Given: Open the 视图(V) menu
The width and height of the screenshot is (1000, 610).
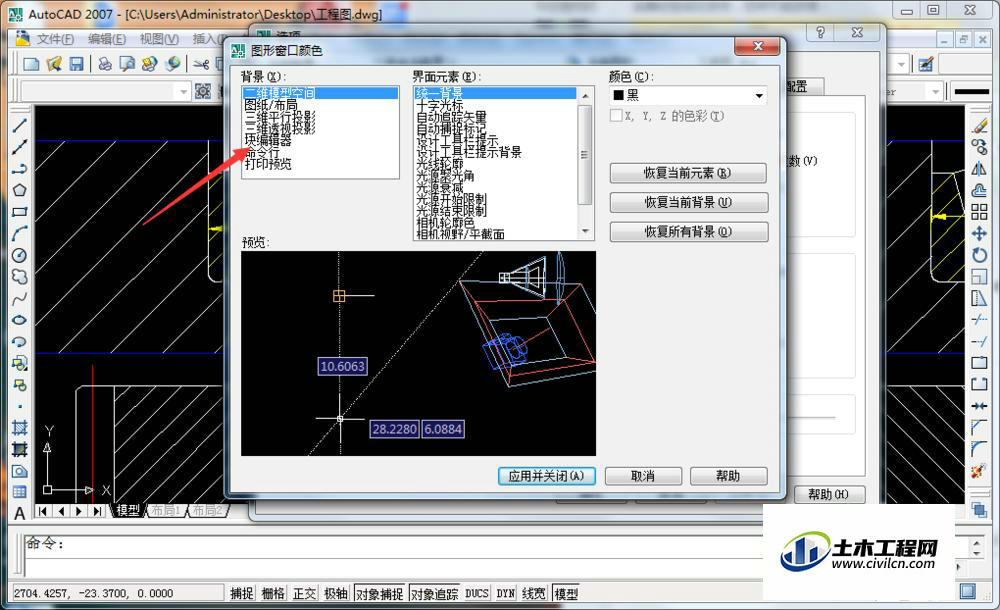Looking at the screenshot, I should pyautogui.click(x=159, y=39).
